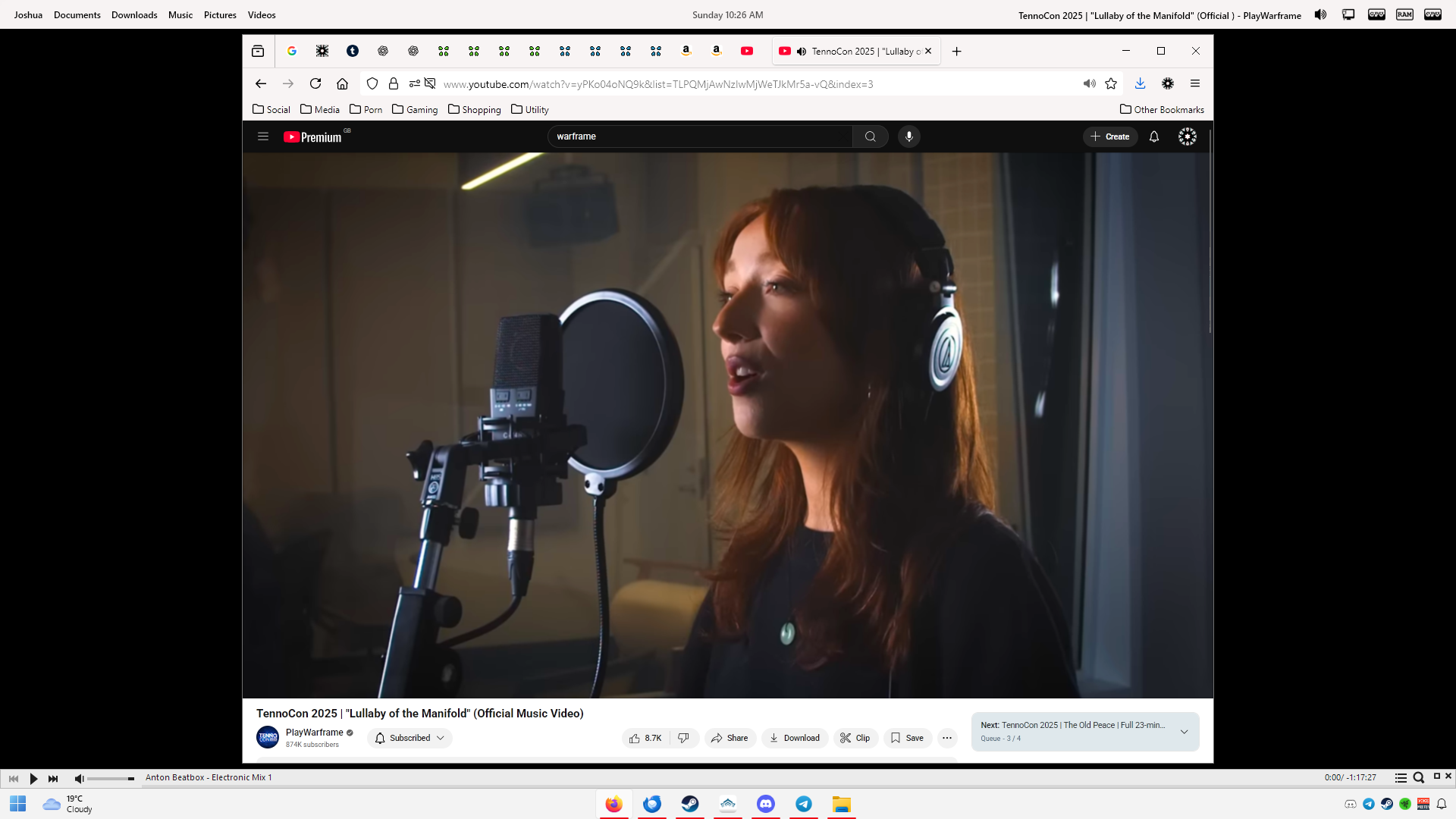Screen dimensions: 1456x819
Task: Open the Shopping bookmarks folder
Action: pos(475,109)
